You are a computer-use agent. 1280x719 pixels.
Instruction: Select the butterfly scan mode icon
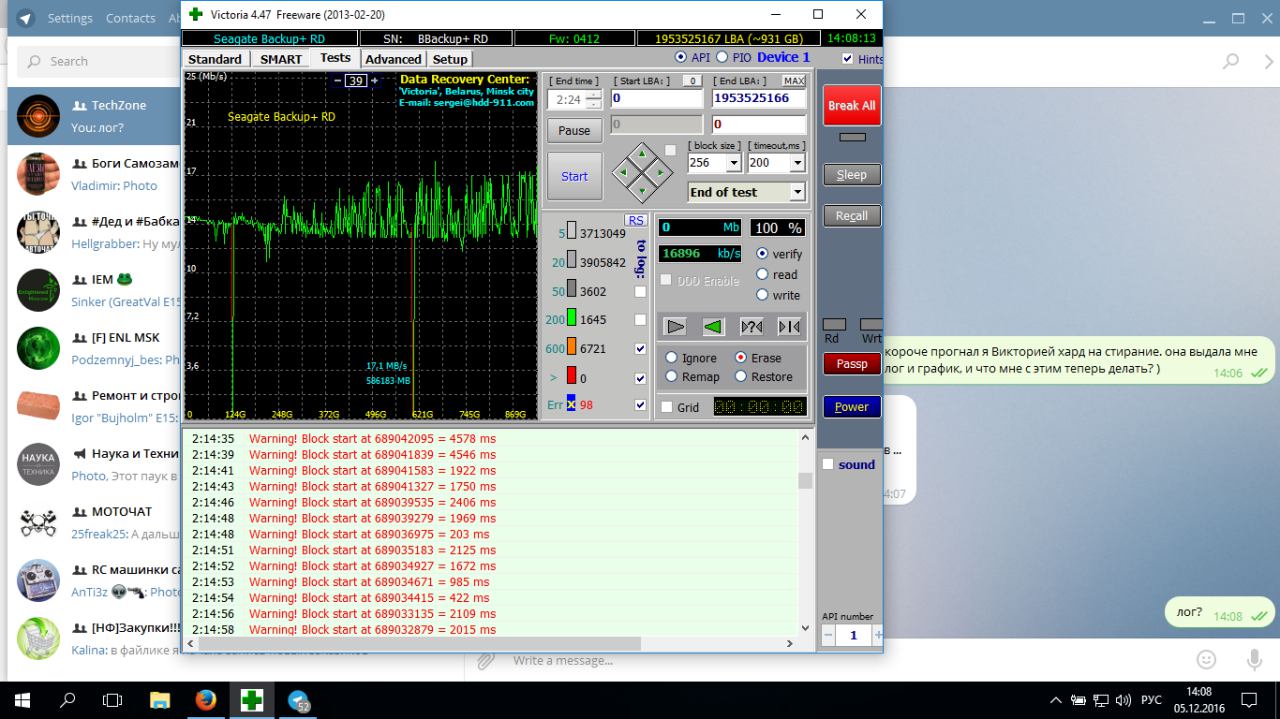[788, 327]
